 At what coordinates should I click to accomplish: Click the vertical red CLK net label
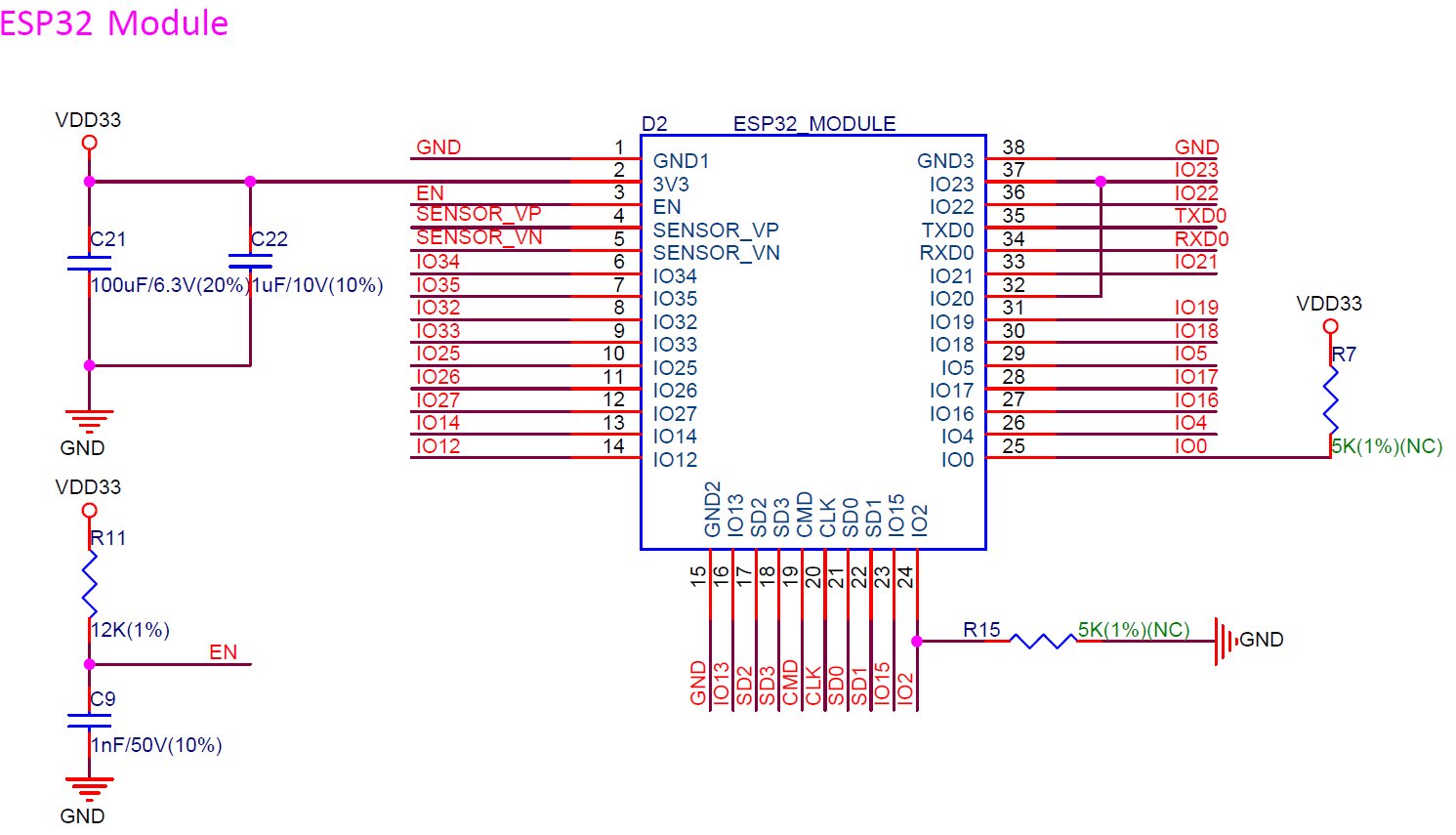point(813,686)
